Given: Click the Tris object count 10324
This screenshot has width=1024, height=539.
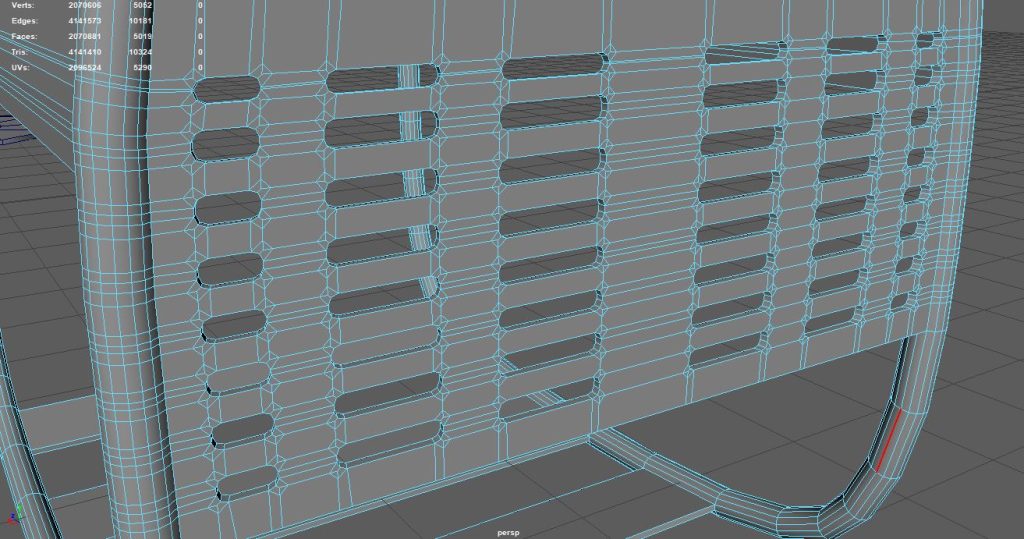Looking at the screenshot, I should 140,52.
